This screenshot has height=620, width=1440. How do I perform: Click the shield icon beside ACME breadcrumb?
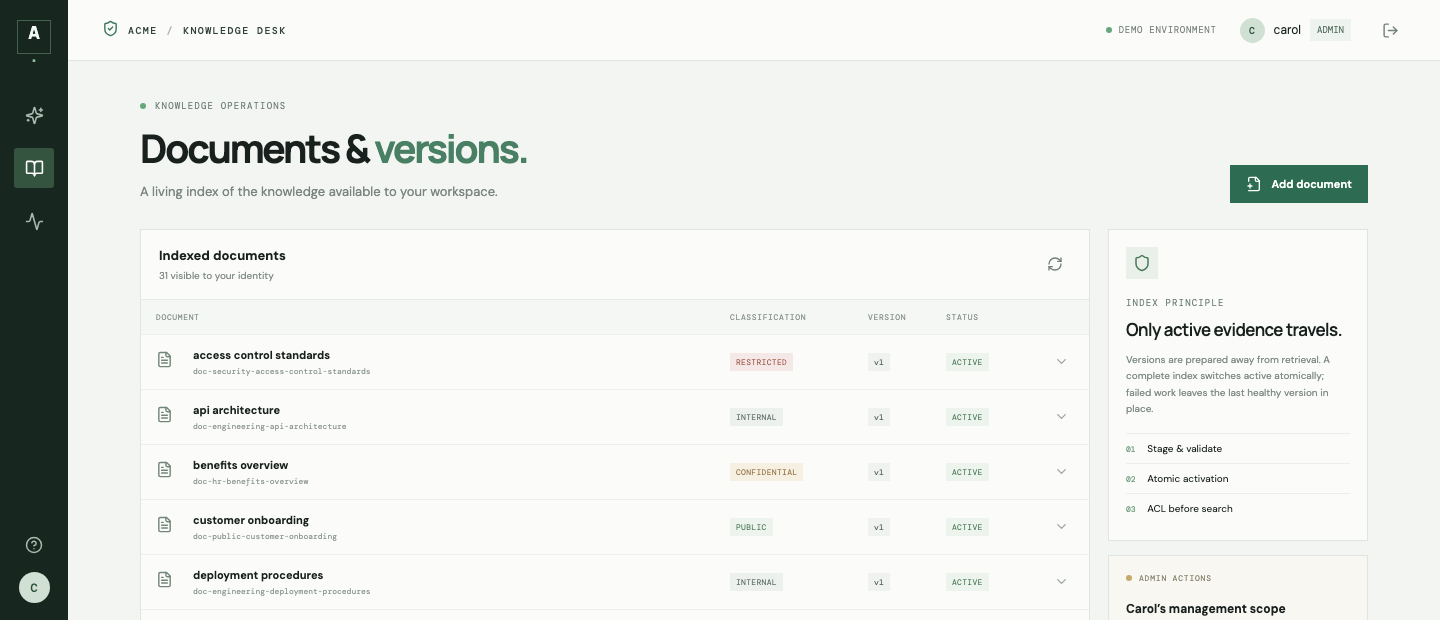coord(111,29)
